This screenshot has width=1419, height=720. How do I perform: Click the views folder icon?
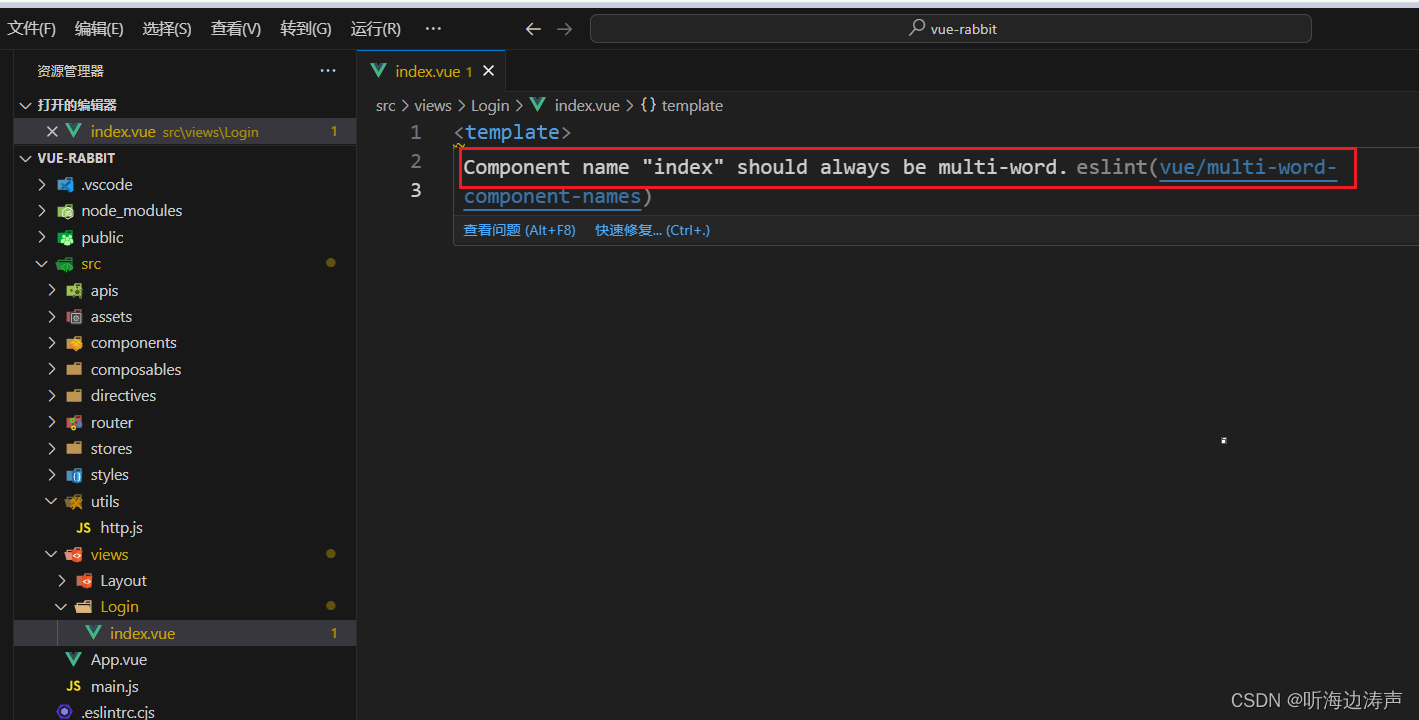click(x=74, y=555)
